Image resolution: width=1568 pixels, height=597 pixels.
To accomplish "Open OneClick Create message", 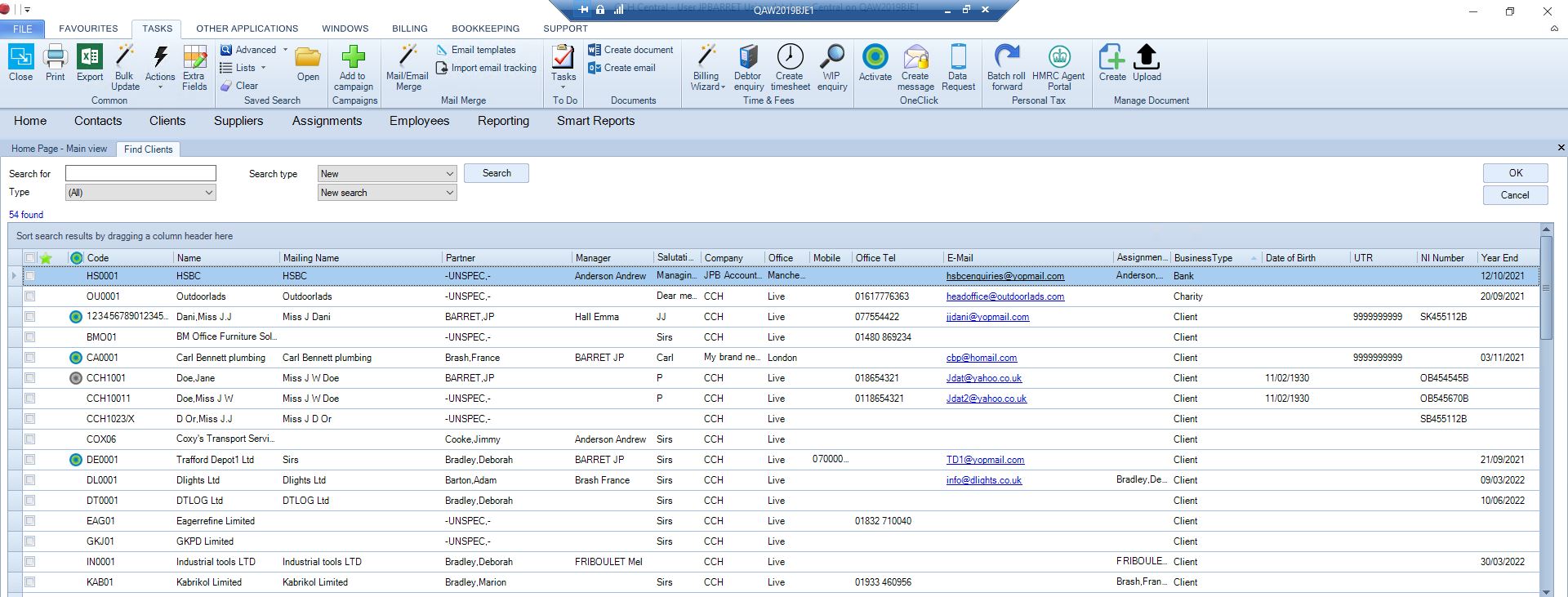I will coord(915,67).
